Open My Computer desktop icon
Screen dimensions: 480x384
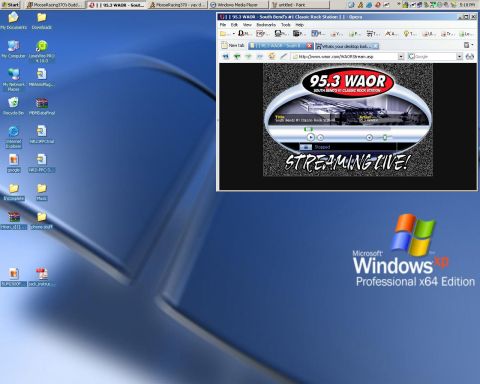click(x=13, y=49)
